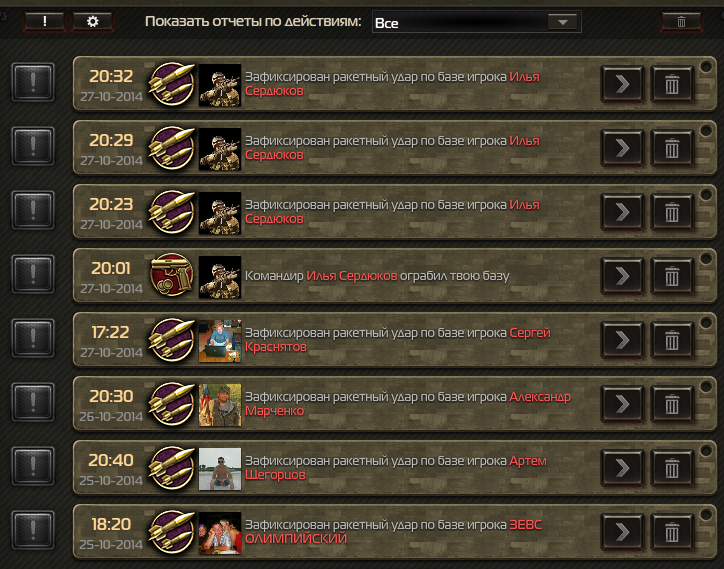Click player name Сергей Краснятов link
Image resolution: width=724 pixels, height=569 pixels.
398,339
